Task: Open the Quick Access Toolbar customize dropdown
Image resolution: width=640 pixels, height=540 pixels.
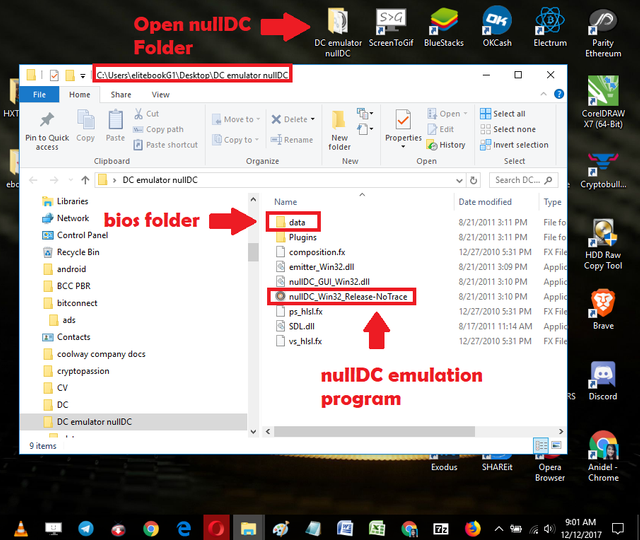Action: 83,76
